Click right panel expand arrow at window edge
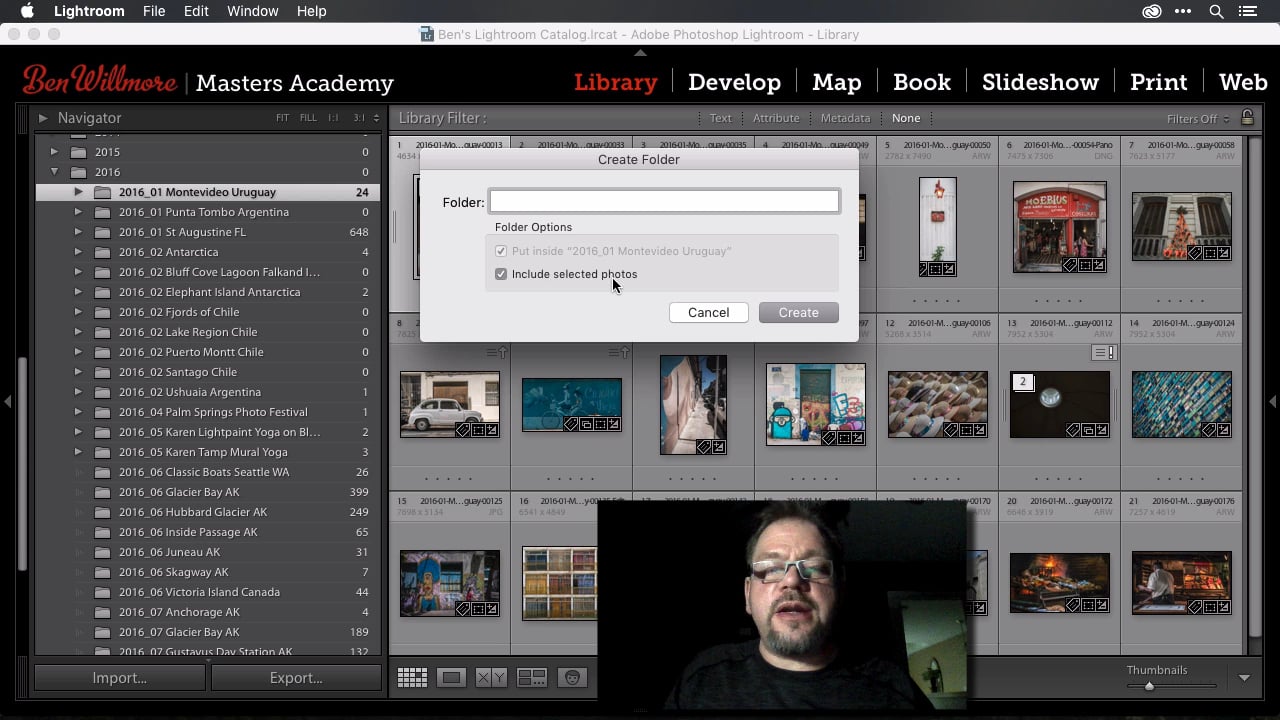This screenshot has height=720, width=1280. 1272,401
